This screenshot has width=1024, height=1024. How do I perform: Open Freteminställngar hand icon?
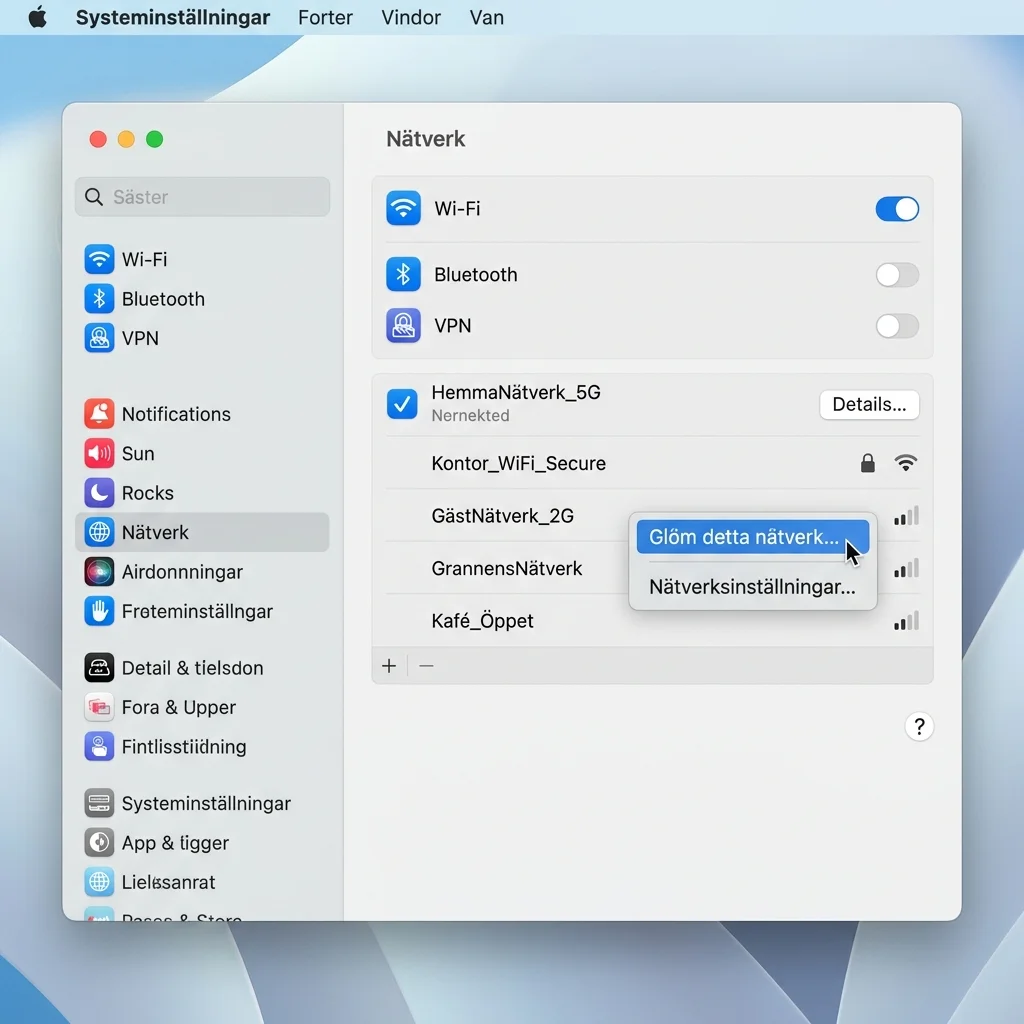(99, 611)
